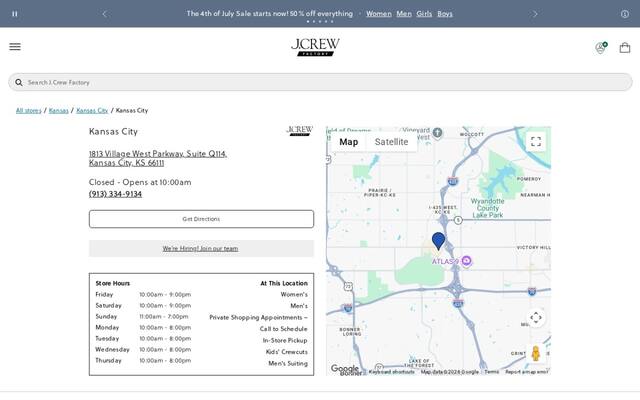Image resolution: width=640 pixels, height=400 pixels.
Task: Open the store address link
Action: 158,158
